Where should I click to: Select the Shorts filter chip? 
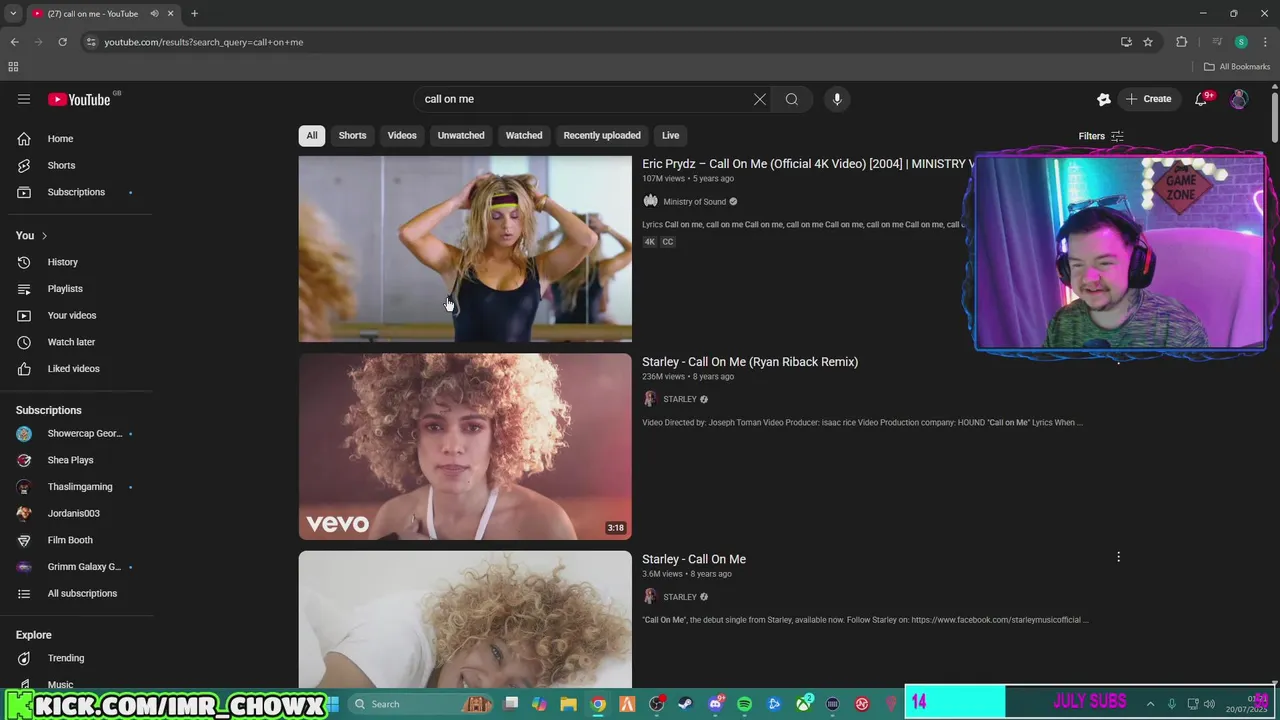point(352,135)
